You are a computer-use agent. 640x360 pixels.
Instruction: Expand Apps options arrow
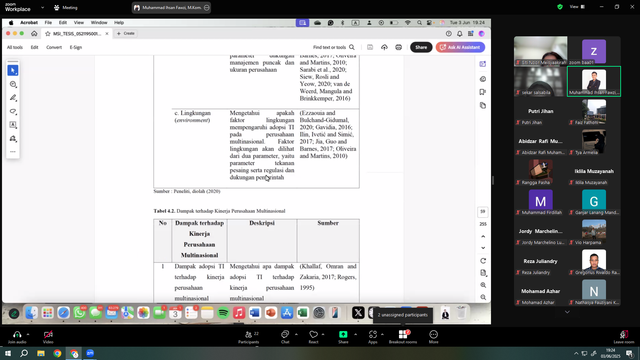tap(382, 334)
